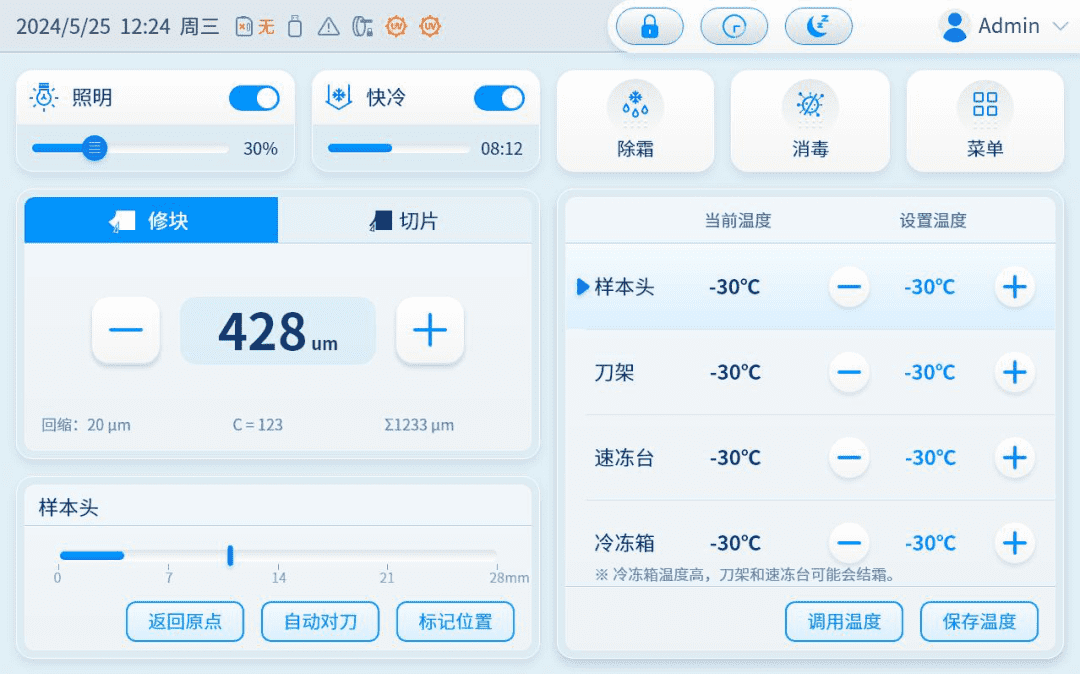Screen dimensions: 1080x674
Task: Disable the 快冷 fast cooling switch
Action: pyautogui.click(x=499, y=98)
